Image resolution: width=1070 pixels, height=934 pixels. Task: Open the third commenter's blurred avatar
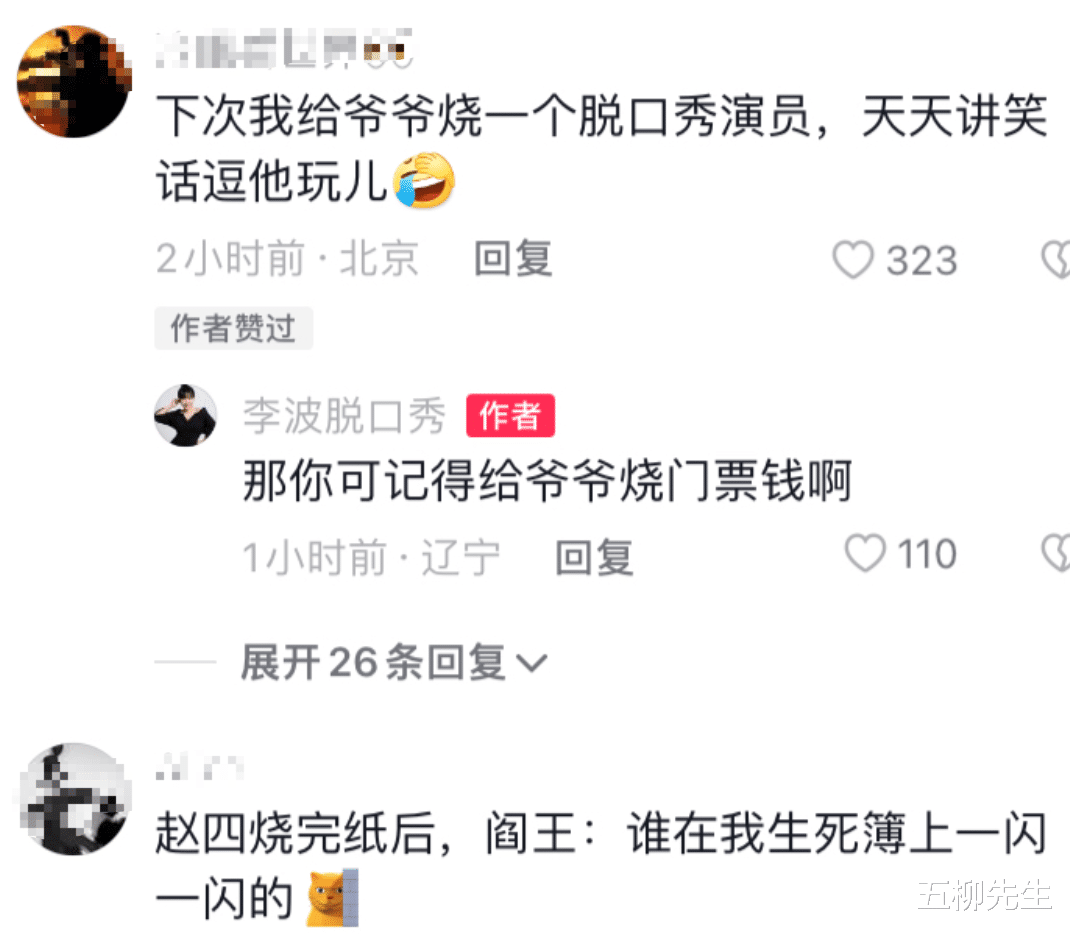74,799
